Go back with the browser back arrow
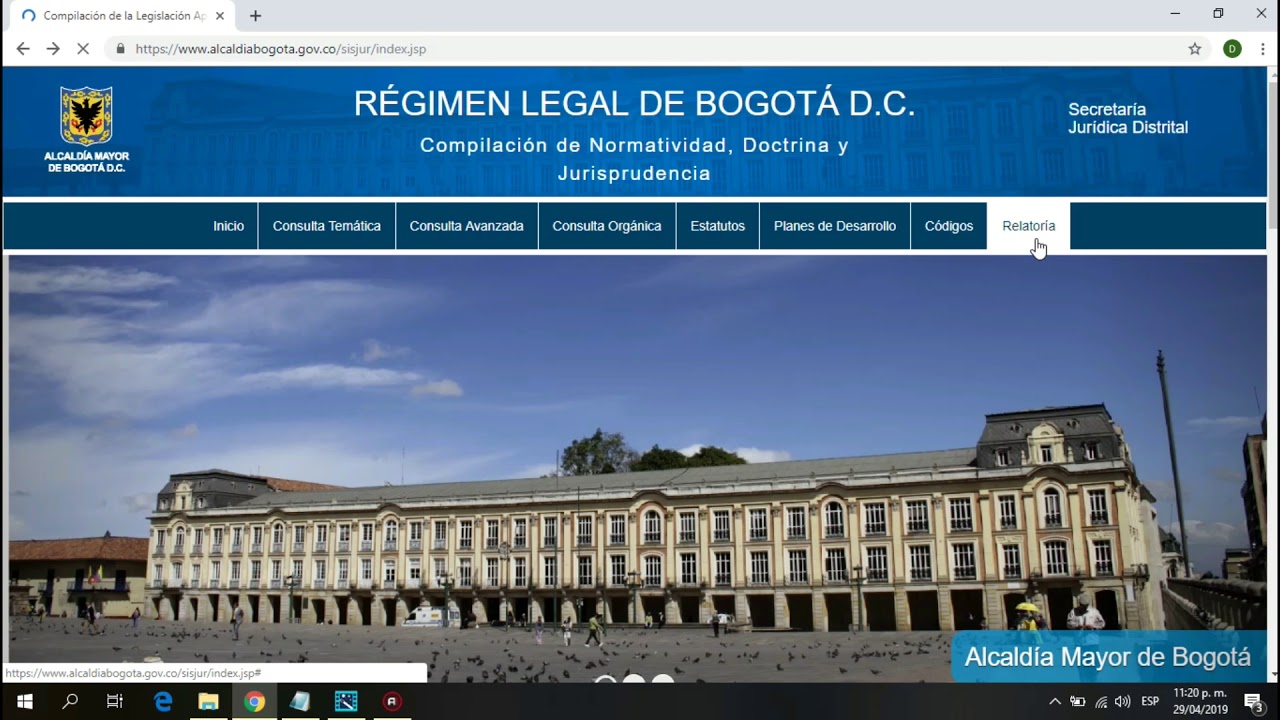Viewport: 1280px width, 720px height. click(x=23, y=48)
